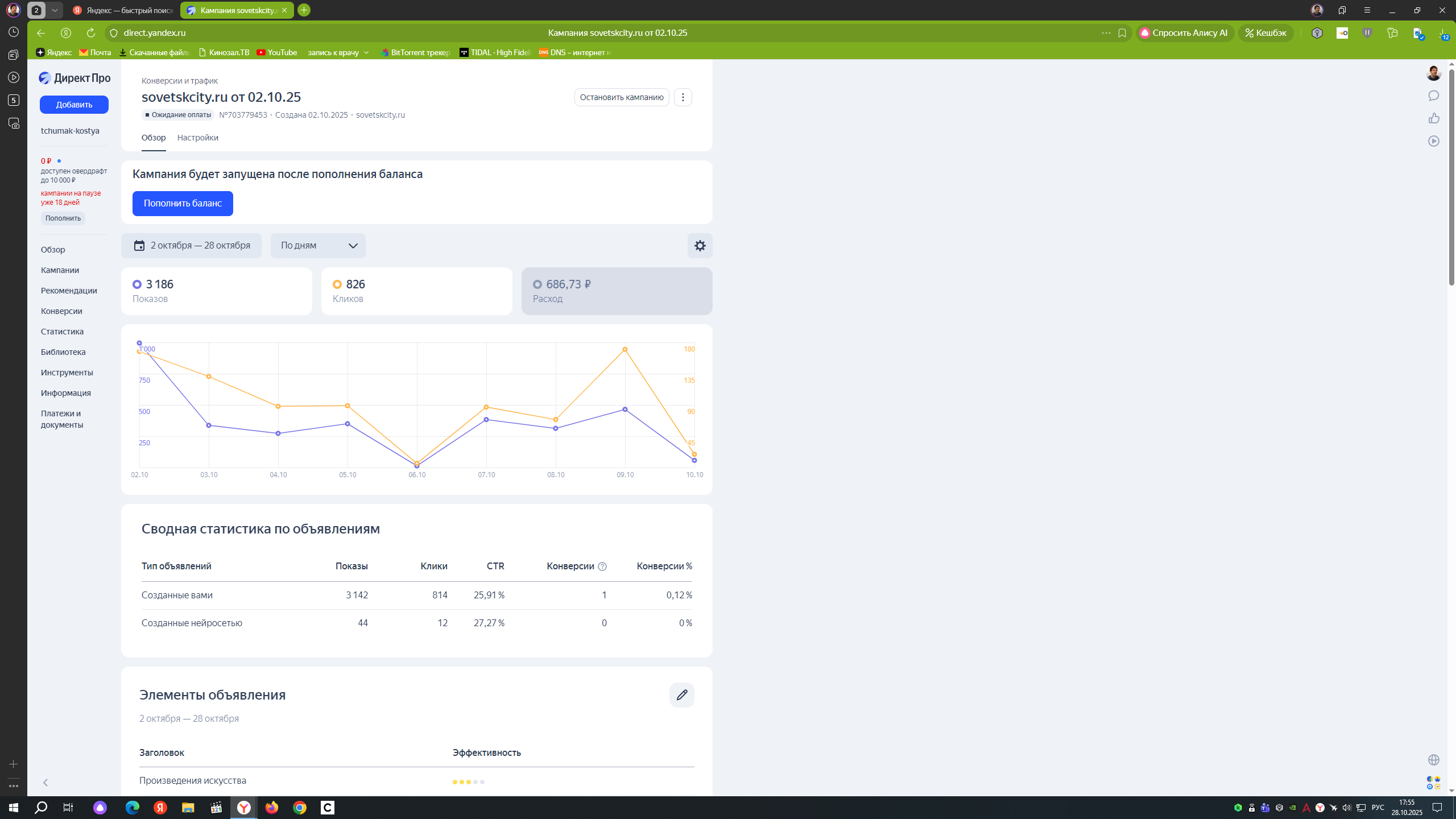Screen dimensions: 1456x819
Task: Click the page vertical scrollbar
Action: point(1451,176)
